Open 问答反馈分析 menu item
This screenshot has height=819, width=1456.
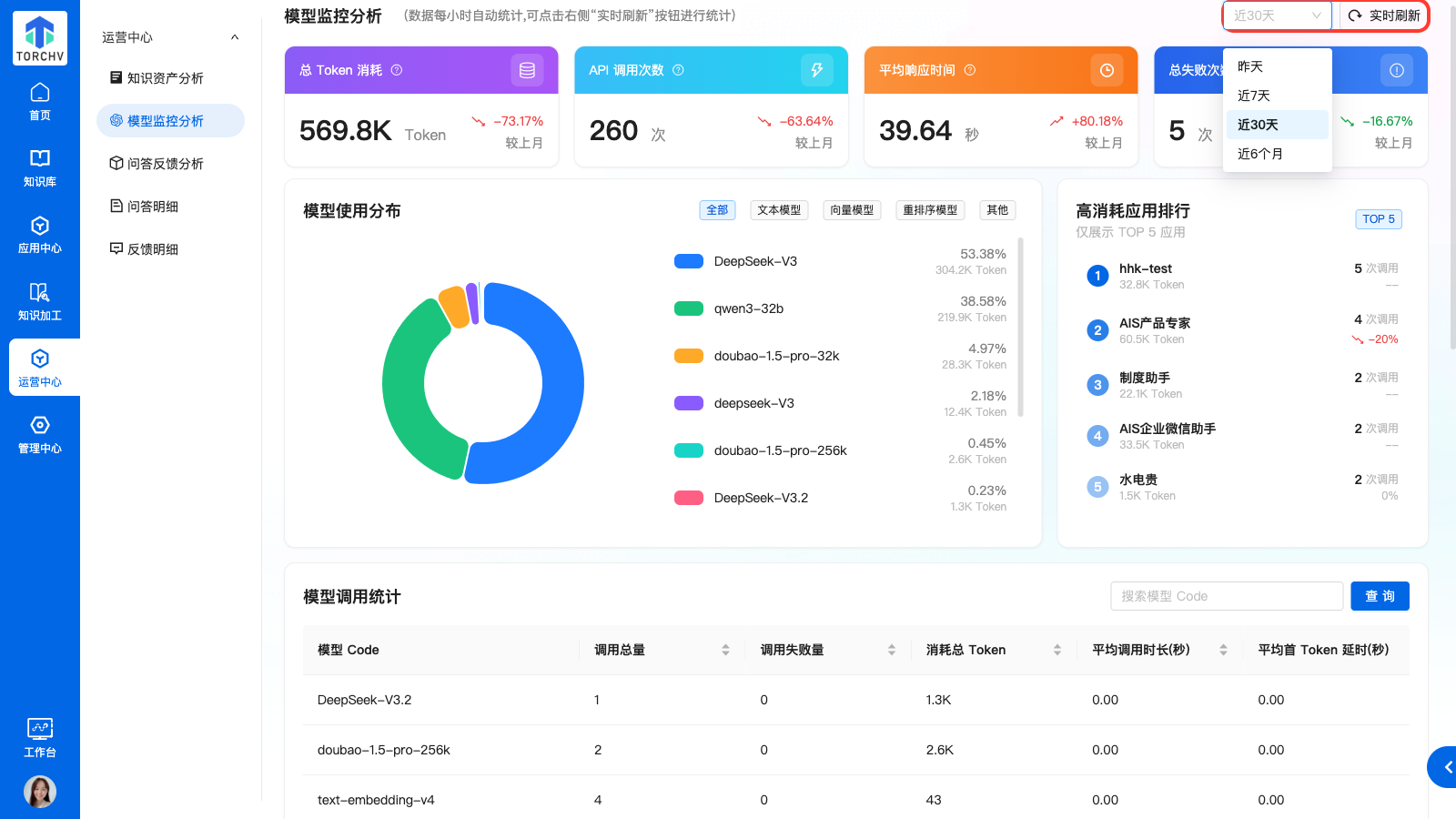(166, 164)
